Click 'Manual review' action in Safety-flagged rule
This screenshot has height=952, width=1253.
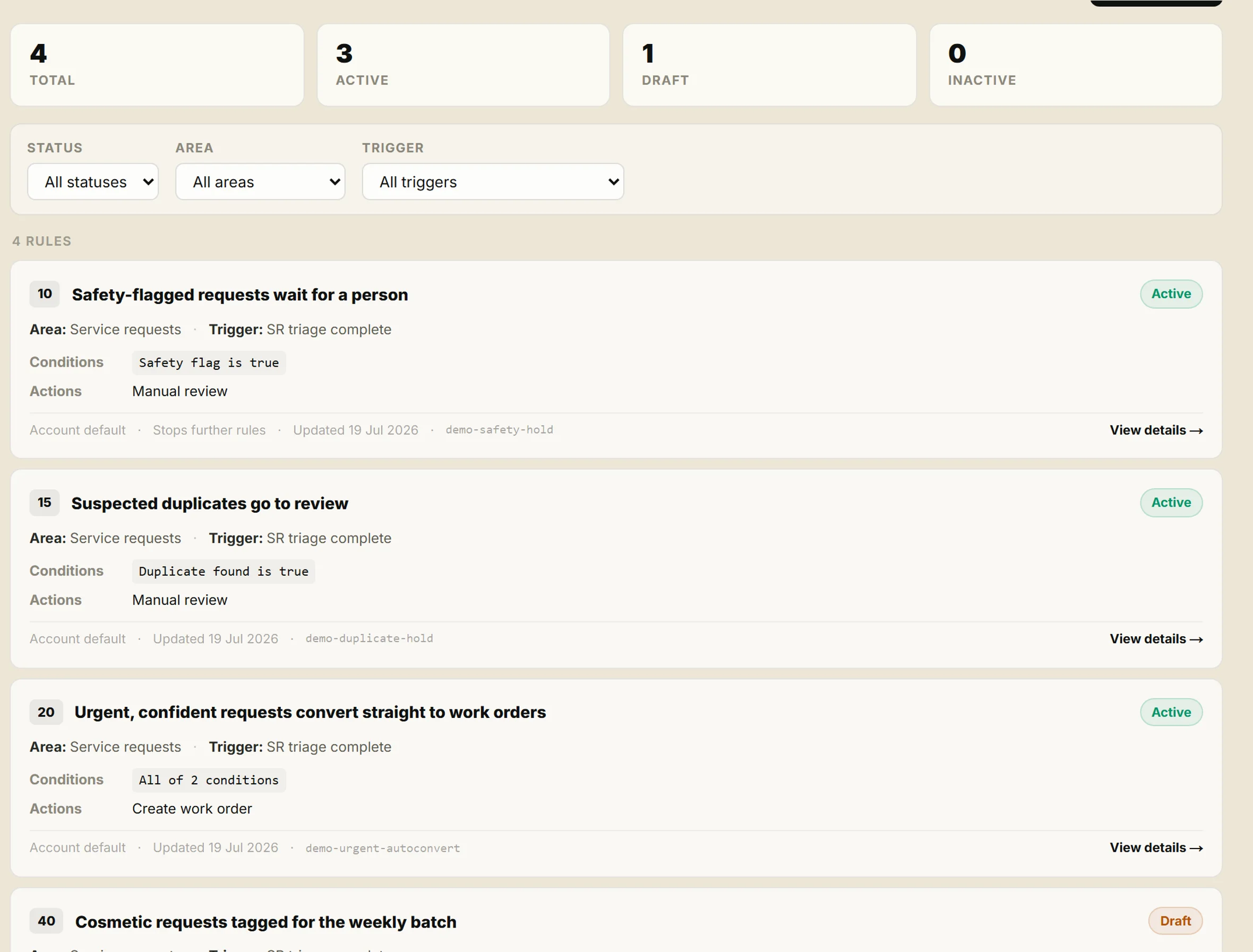[180, 391]
